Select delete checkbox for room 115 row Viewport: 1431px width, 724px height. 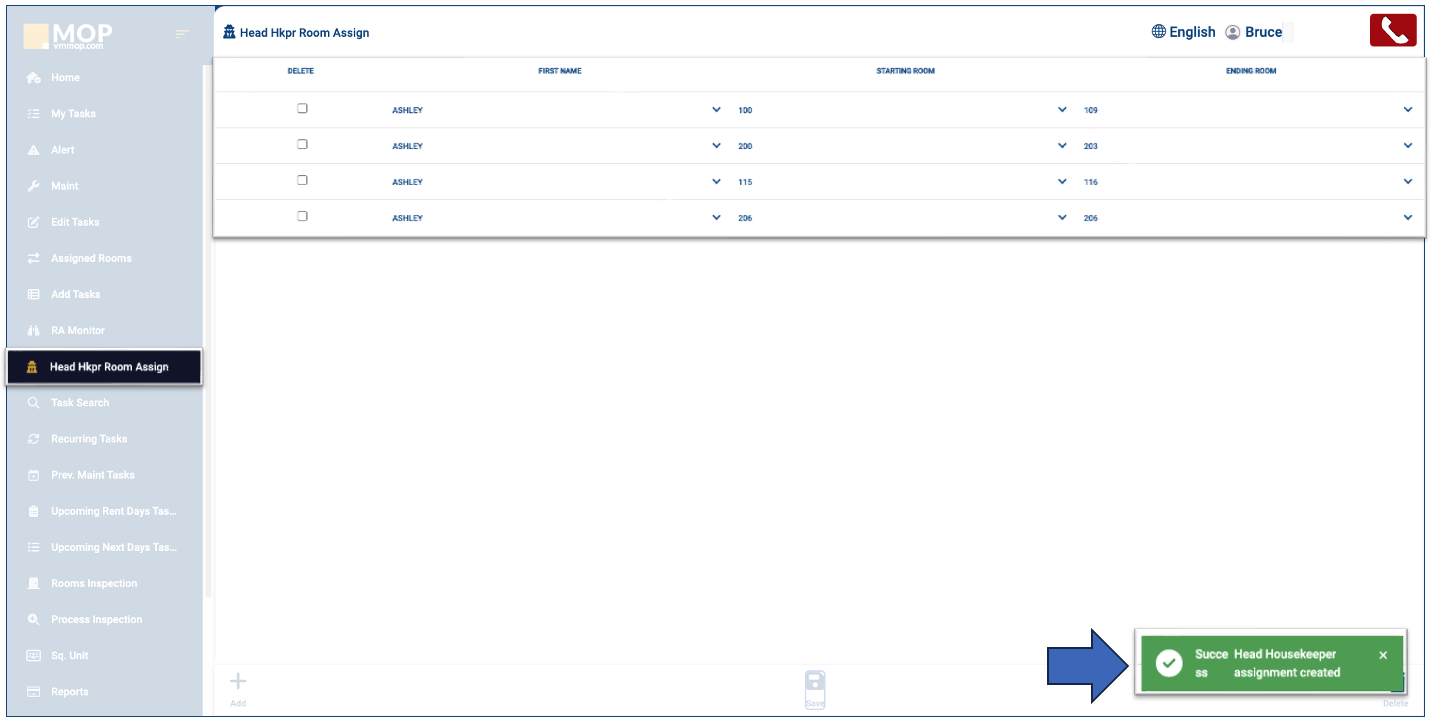302,181
